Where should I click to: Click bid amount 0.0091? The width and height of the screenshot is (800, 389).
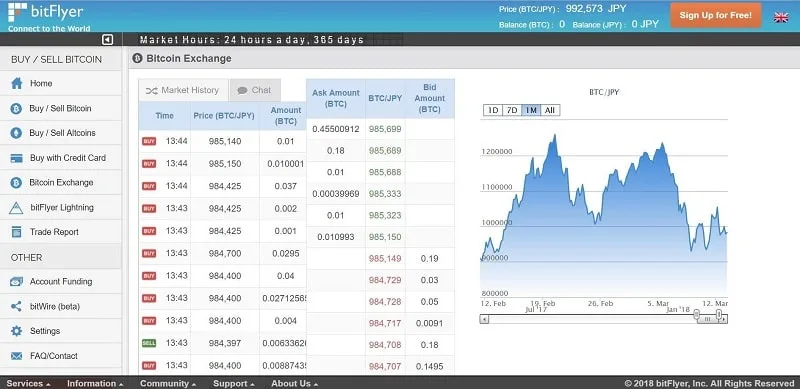click(x=430, y=324)
